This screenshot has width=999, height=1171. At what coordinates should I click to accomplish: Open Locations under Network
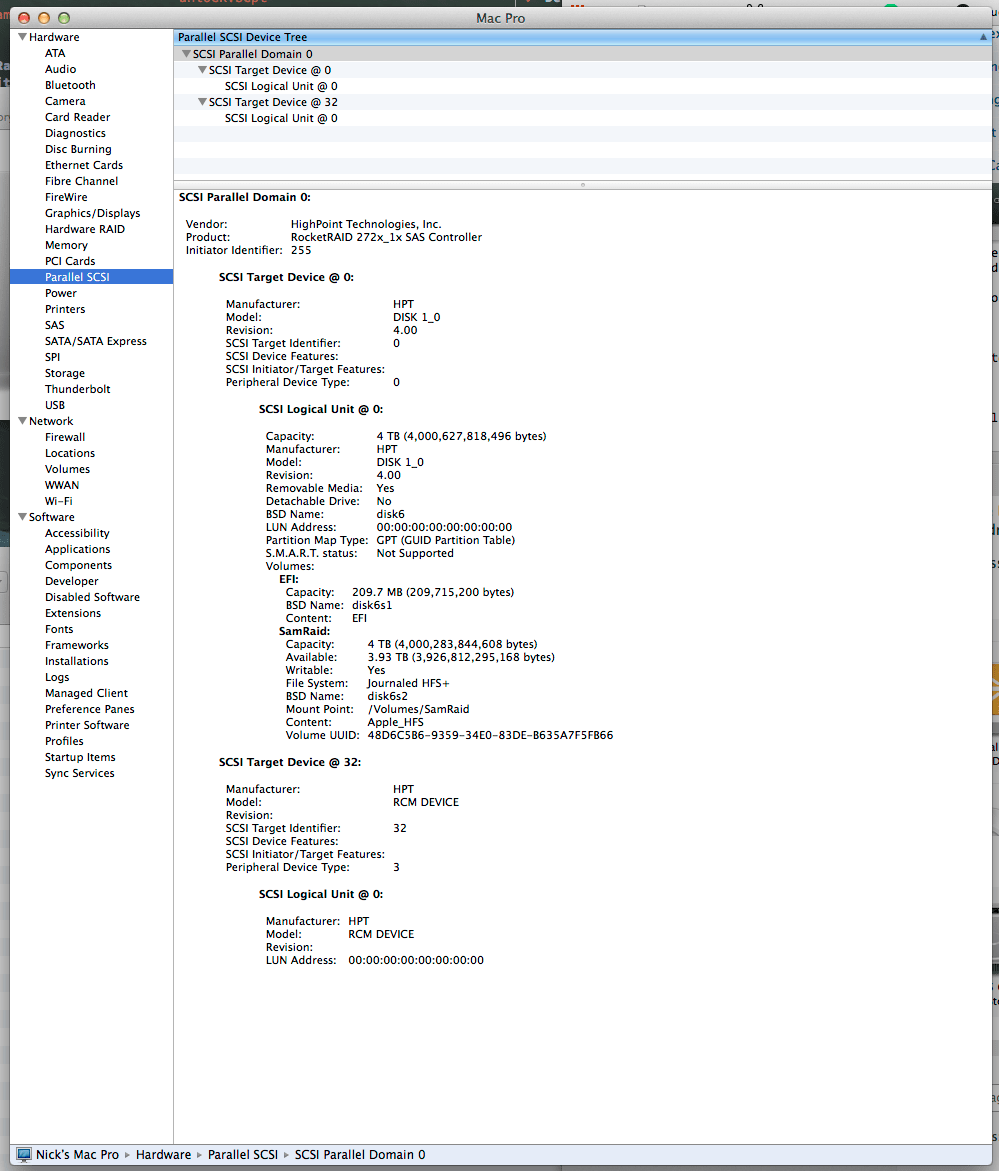point(70,453)
